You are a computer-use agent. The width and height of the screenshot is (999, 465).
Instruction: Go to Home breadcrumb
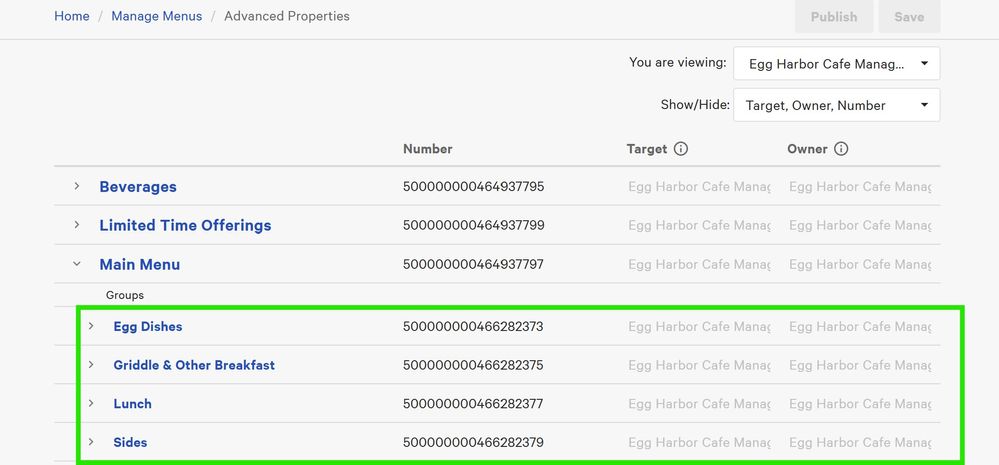[72, 16]
